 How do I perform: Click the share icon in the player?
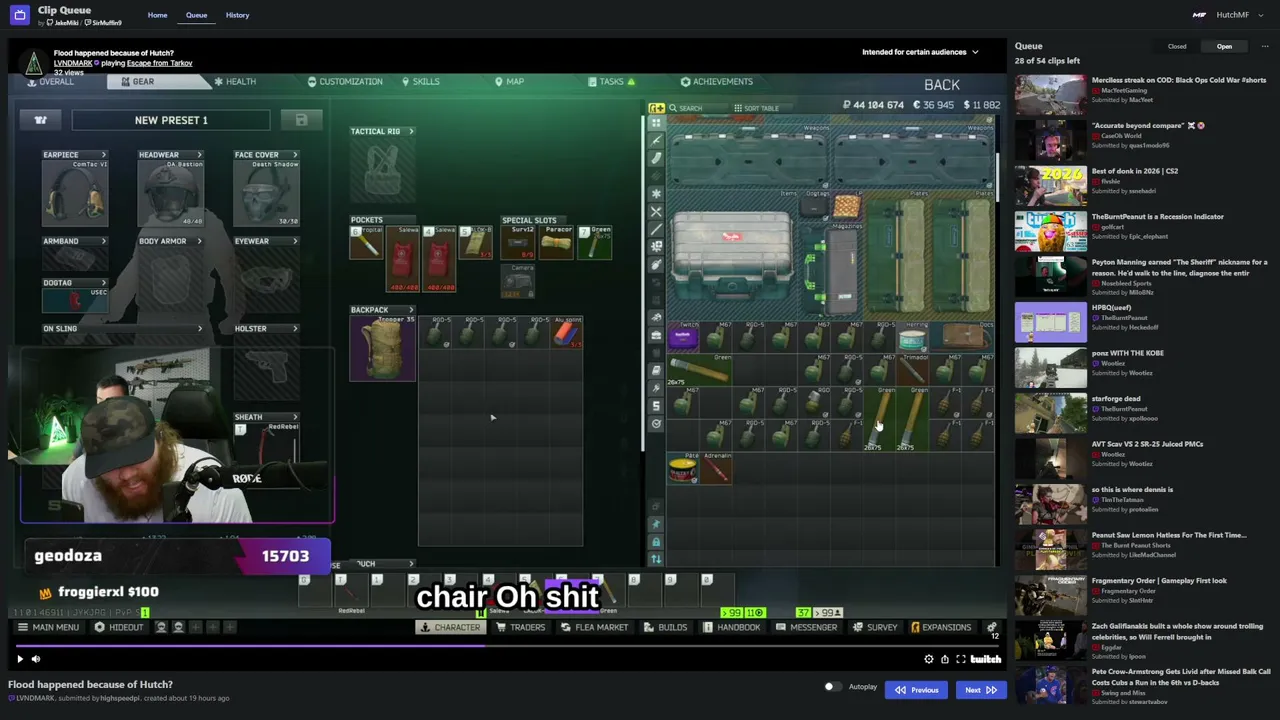tap(944, 659)
